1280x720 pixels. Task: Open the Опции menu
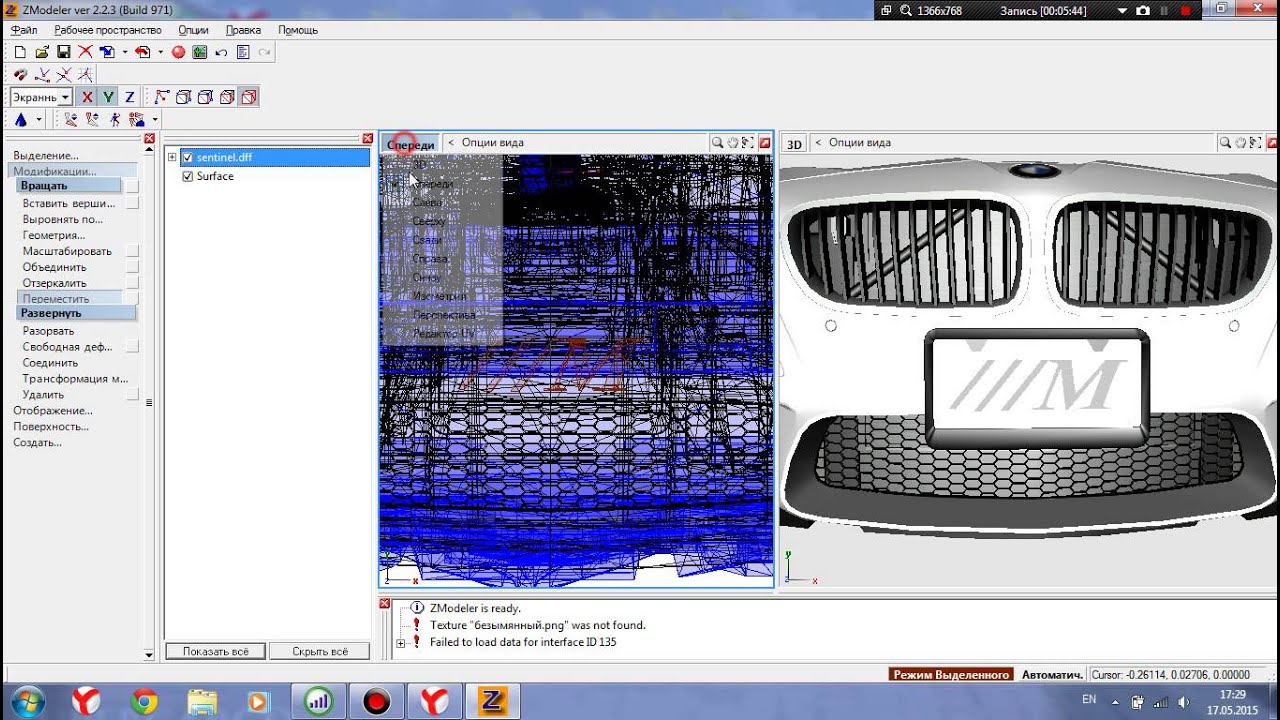pyautogui.click(x=193, y=30)
